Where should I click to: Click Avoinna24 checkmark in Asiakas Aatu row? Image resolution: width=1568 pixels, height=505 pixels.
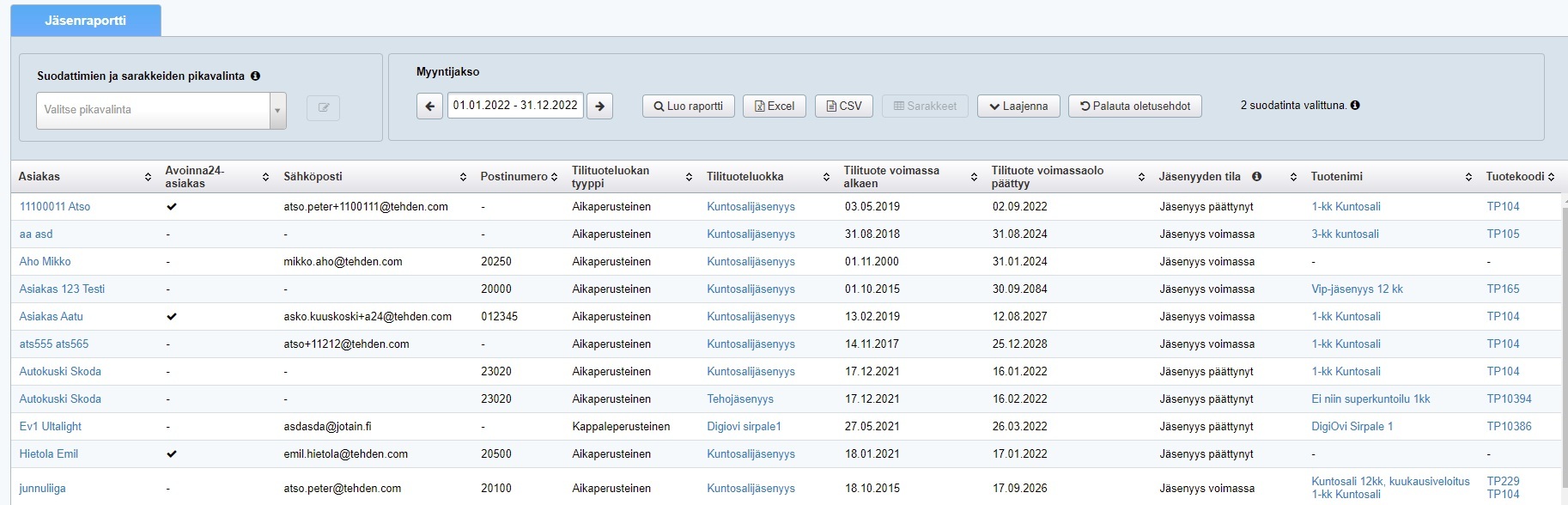tap(172, 317)
